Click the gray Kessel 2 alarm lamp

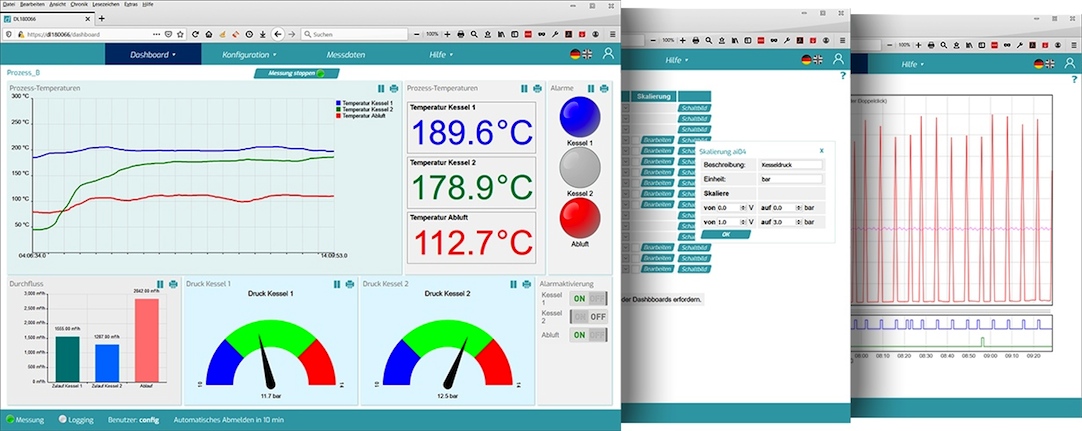[x=580, y=168]
